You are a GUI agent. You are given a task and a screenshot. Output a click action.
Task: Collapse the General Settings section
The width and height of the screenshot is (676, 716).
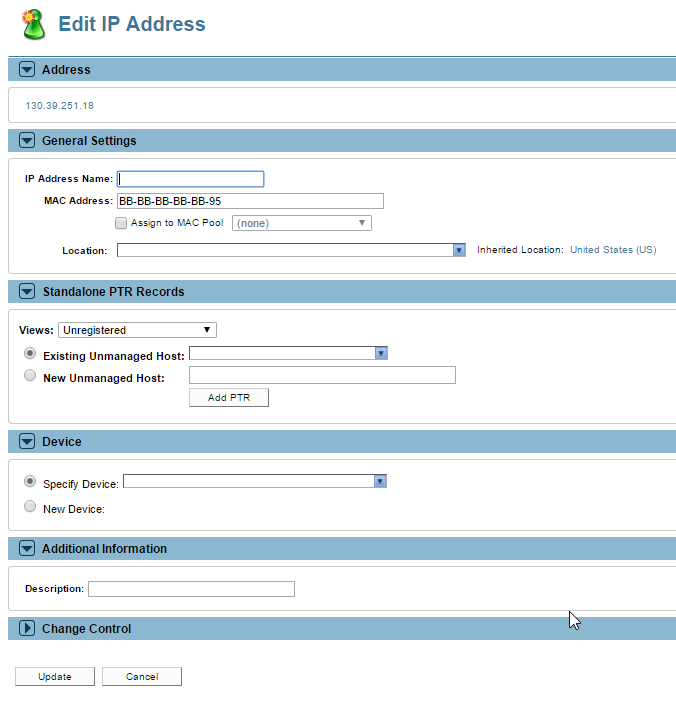point(27,140)
